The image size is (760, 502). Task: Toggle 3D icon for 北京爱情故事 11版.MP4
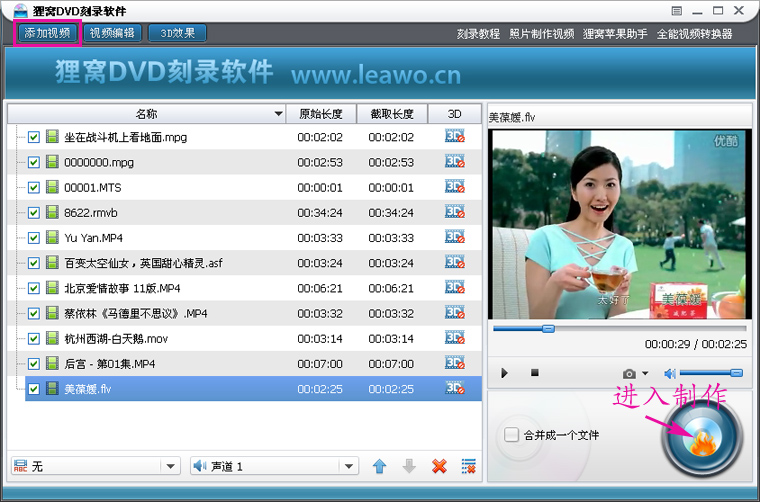[455, 287]
